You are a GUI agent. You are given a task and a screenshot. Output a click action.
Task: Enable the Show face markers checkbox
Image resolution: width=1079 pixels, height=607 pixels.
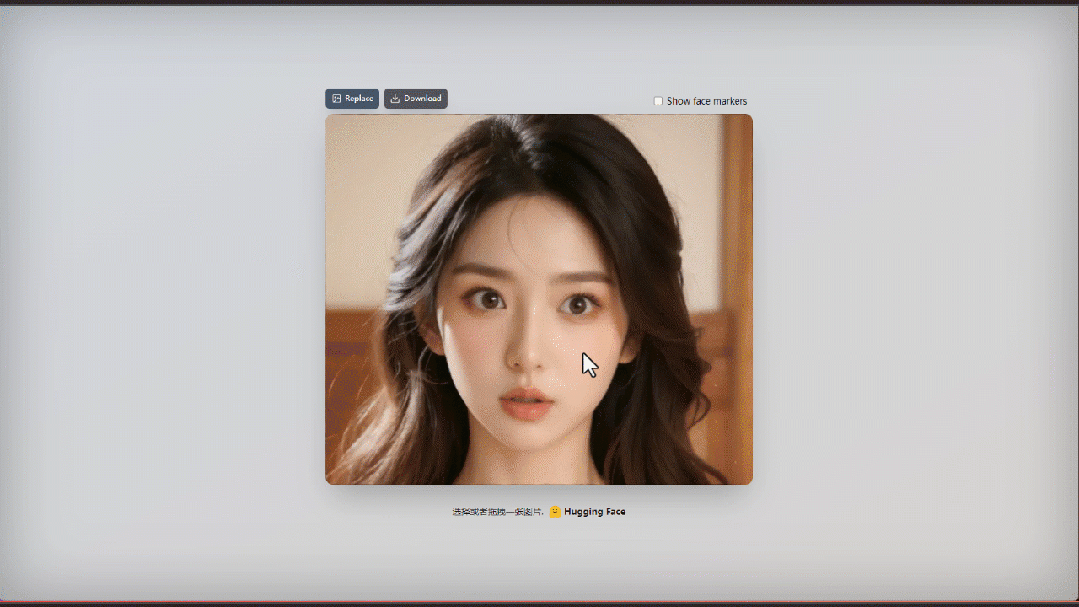tap(658, 101)
